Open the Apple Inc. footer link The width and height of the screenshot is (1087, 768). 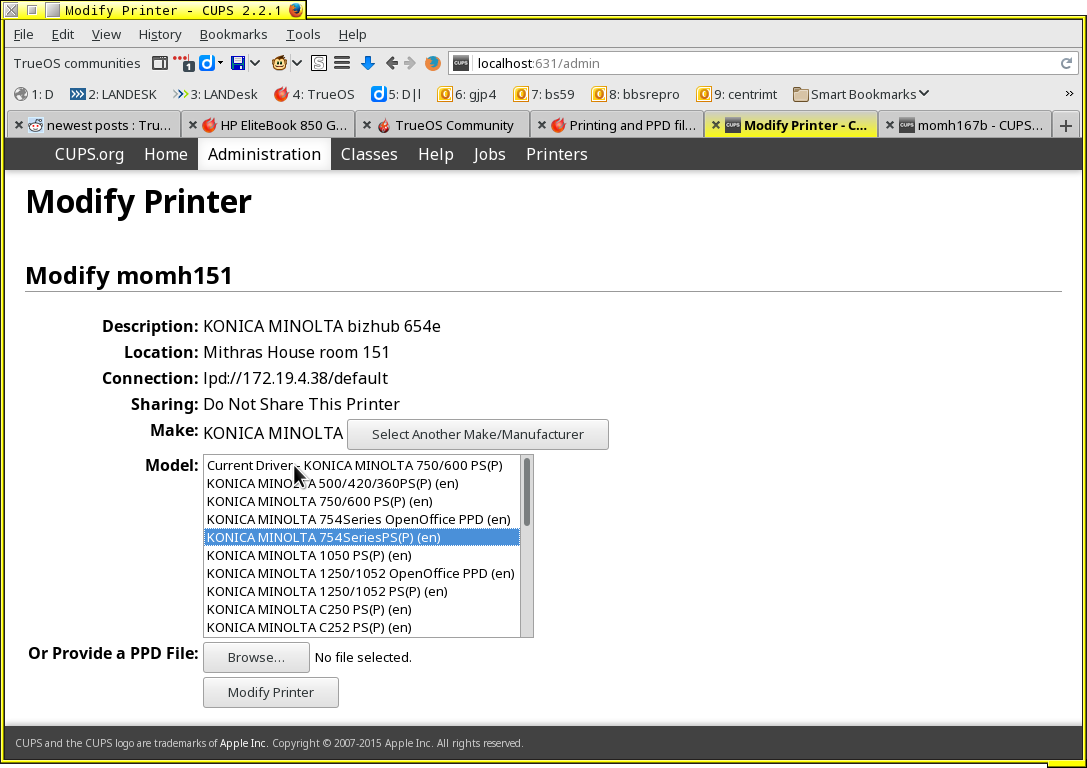(x=243, y=743)
